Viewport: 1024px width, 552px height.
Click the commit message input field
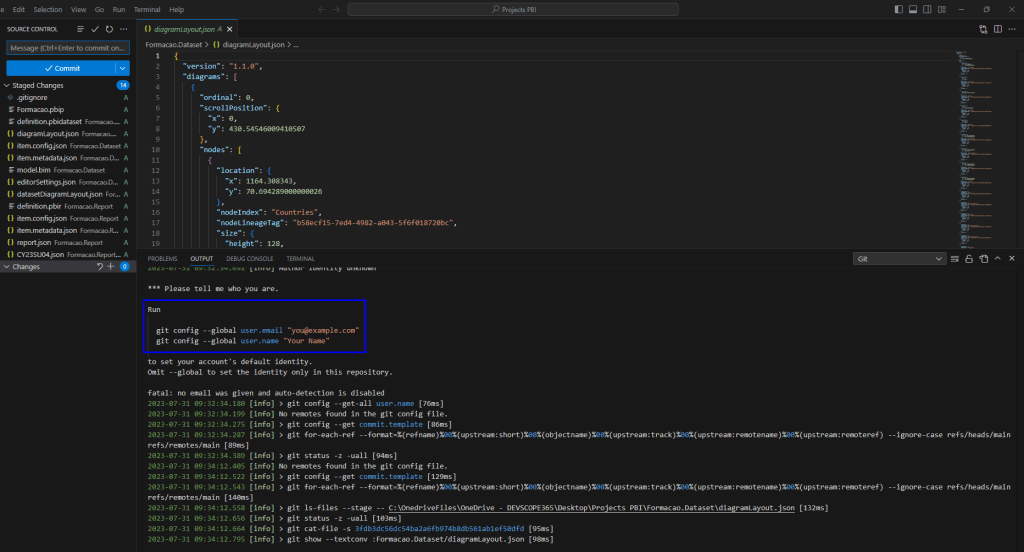coord(68,47)
